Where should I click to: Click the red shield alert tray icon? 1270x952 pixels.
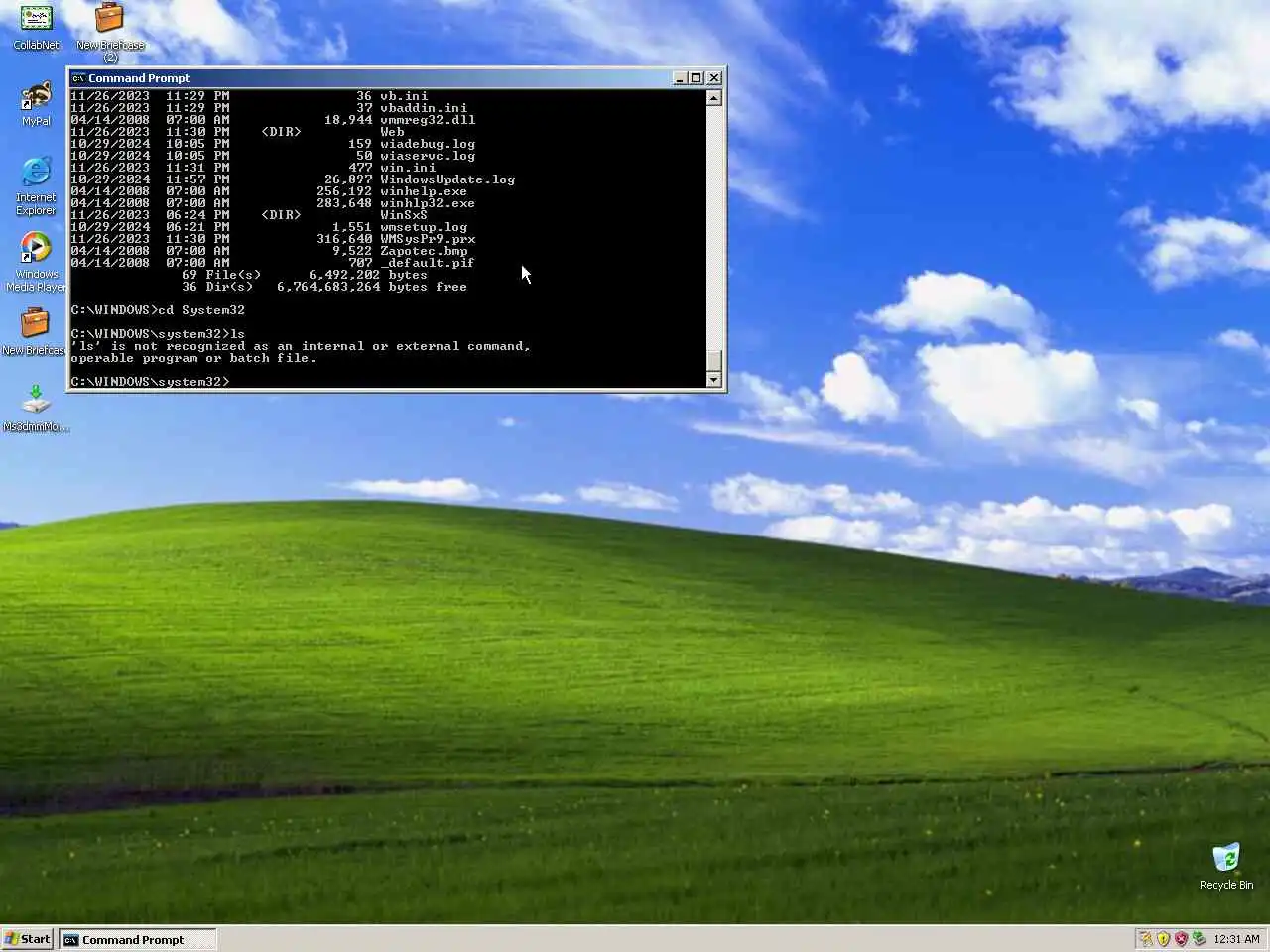click(x=1181, y=939)
